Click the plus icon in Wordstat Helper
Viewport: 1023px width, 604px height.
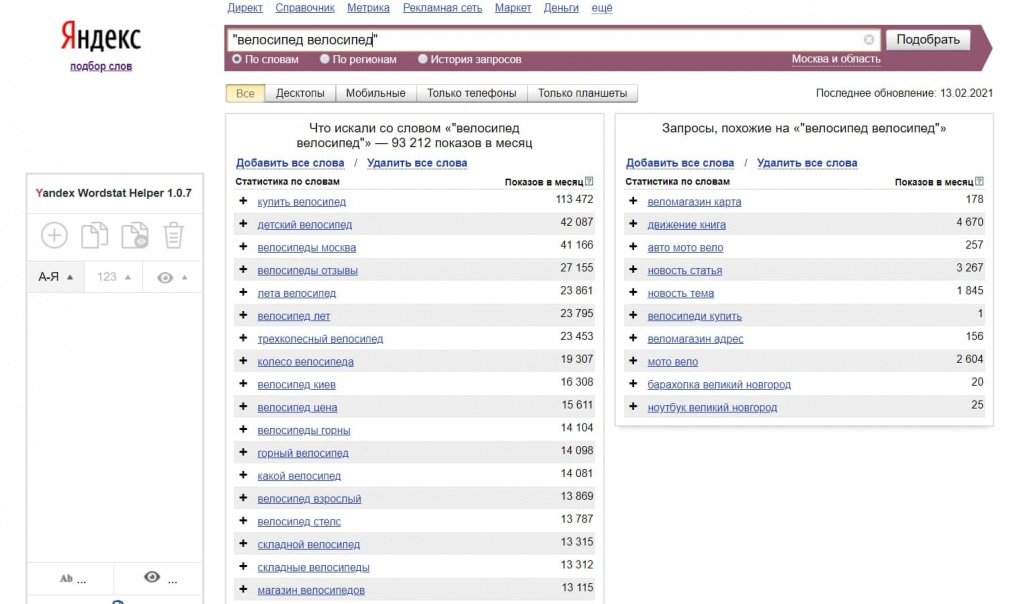tap(54, 235)
